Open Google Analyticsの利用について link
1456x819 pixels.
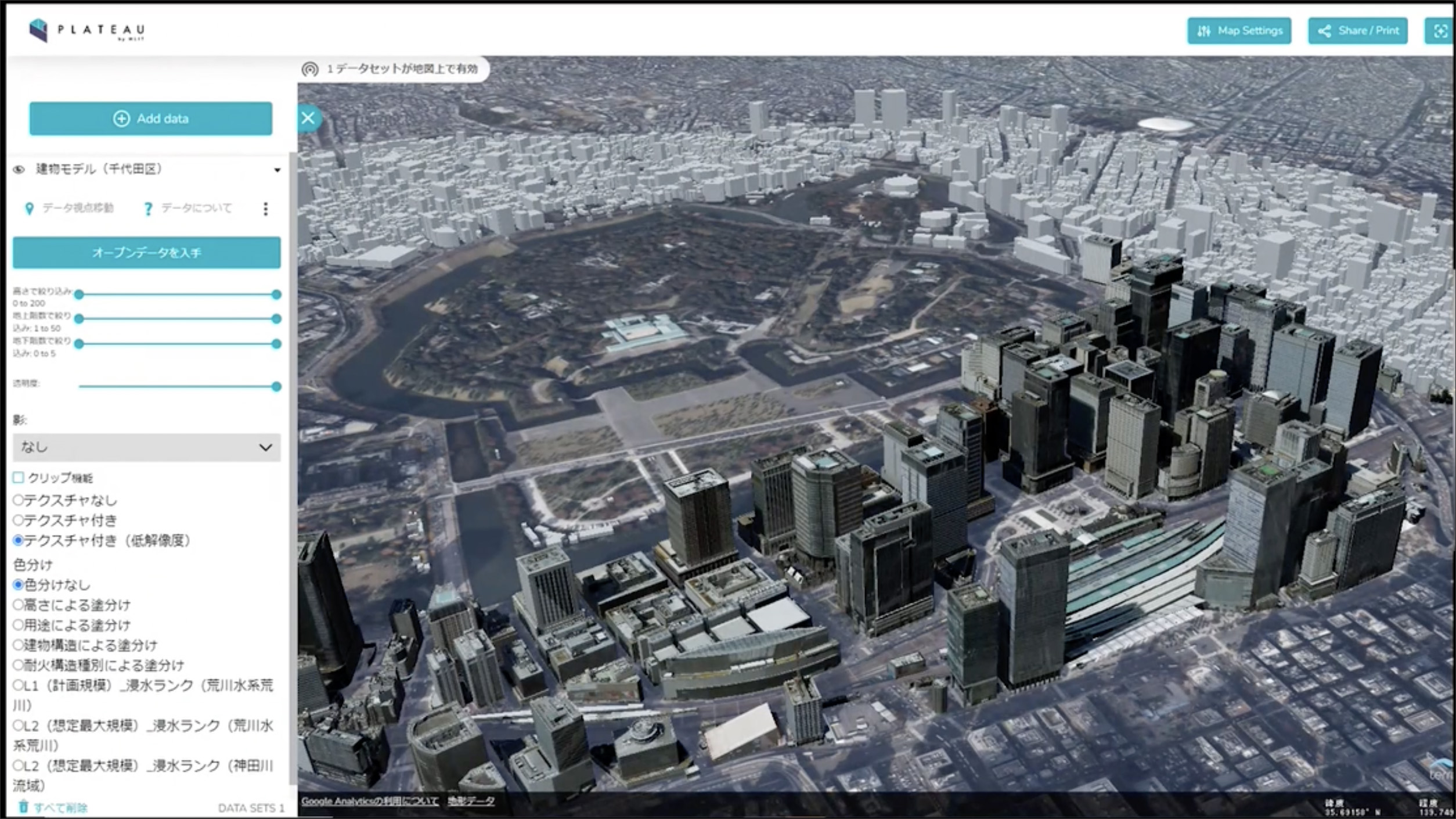pos(370,801)
